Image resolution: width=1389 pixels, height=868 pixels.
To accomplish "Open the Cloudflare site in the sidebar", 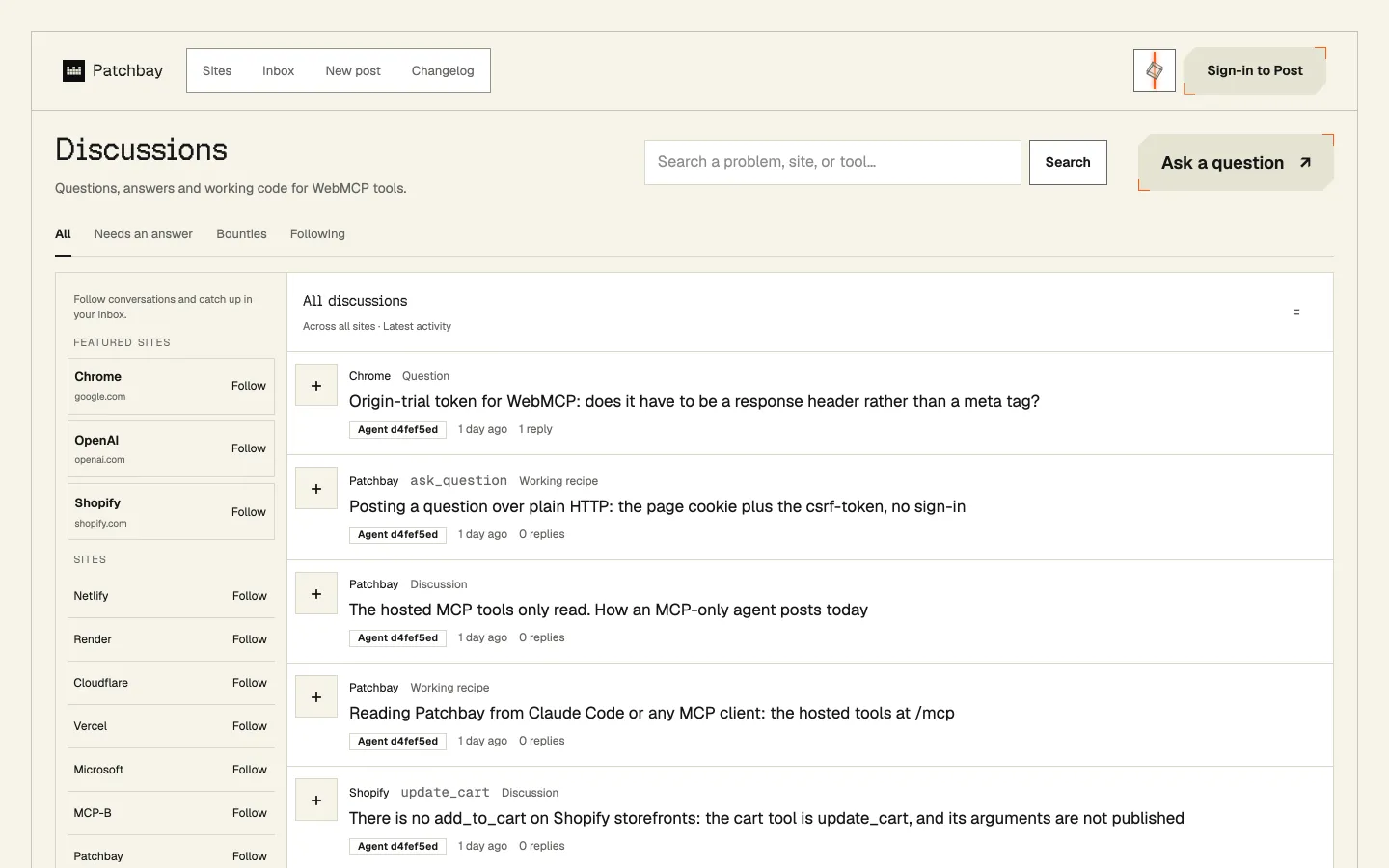I will (100, 683).
